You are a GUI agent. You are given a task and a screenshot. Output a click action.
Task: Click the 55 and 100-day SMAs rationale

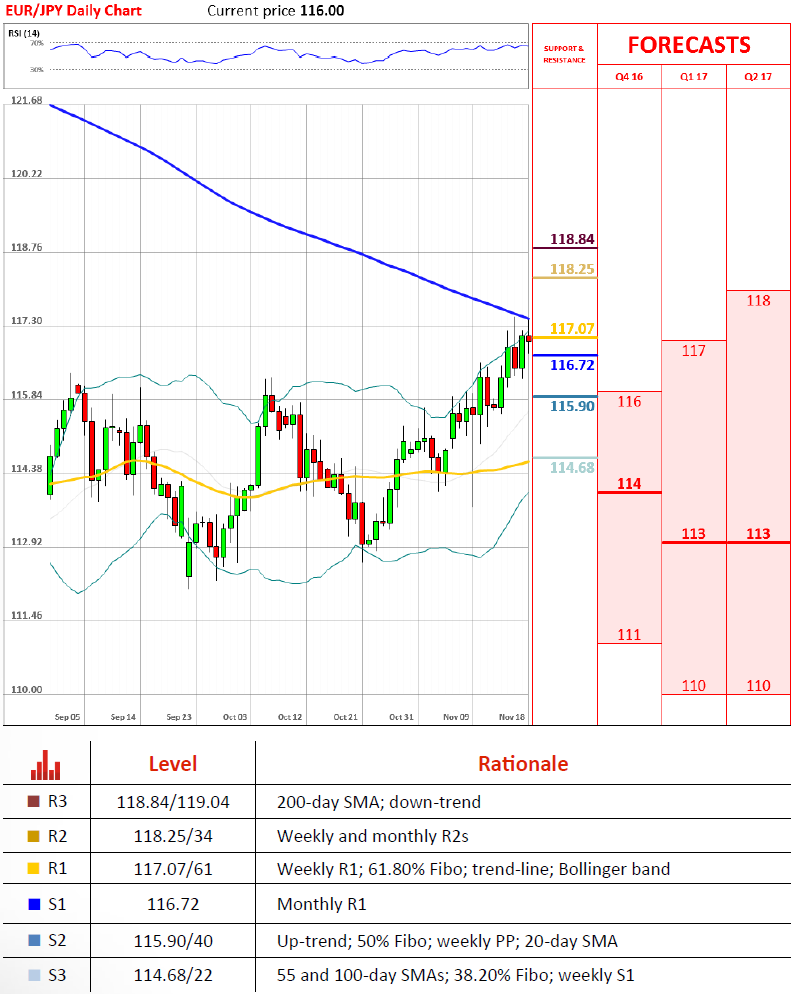pyautogui.click(x=455, y=975)
